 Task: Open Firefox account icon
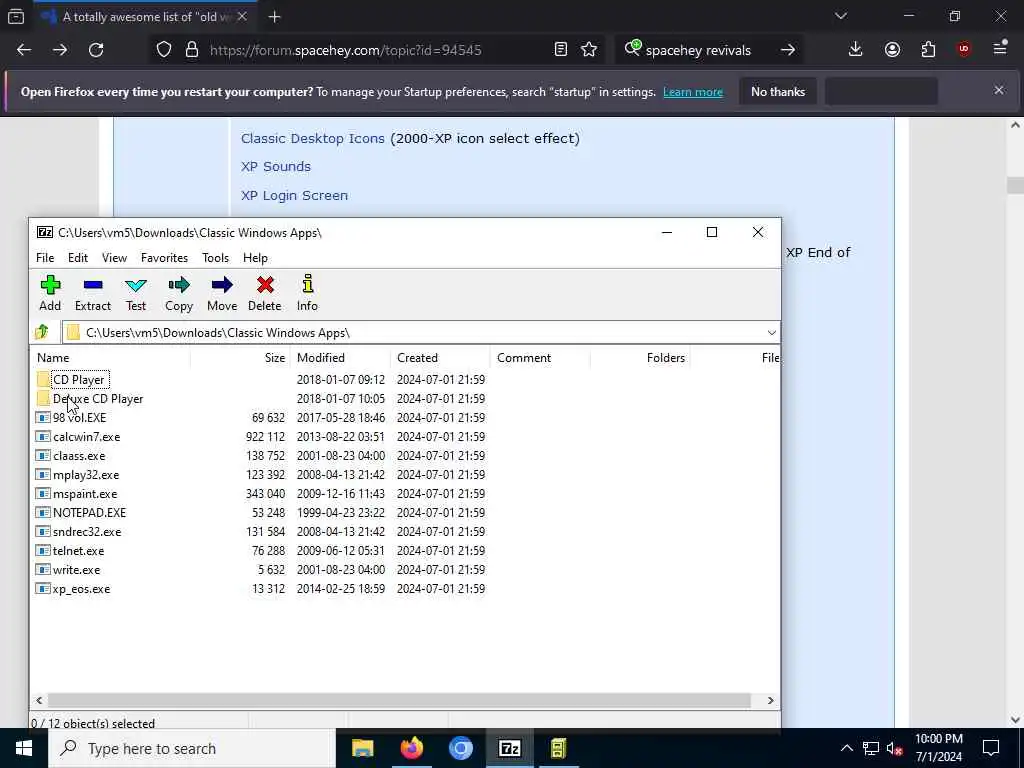click(892, 50)
